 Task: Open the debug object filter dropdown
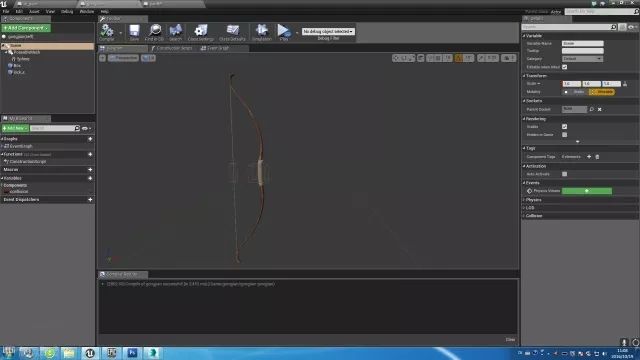pyautogui.click(x=328, y=31)
